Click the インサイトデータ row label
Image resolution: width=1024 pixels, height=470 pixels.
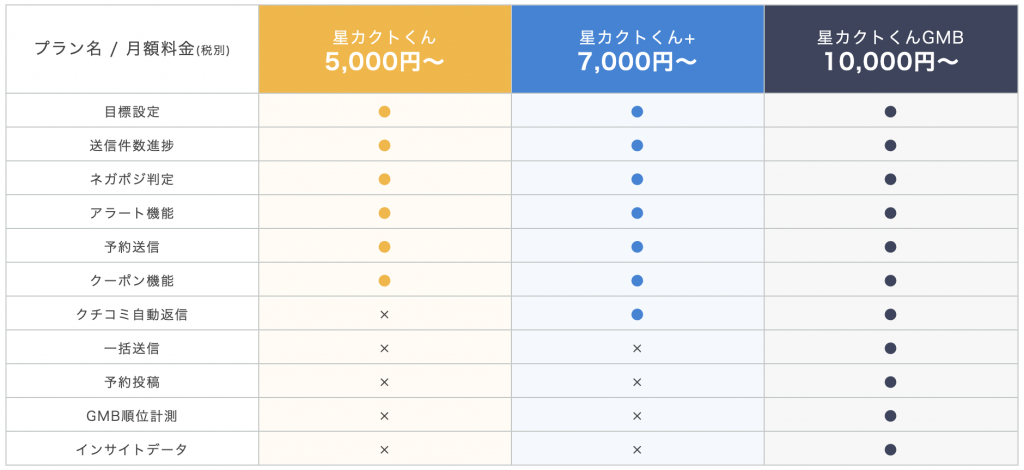coord(132,450)
